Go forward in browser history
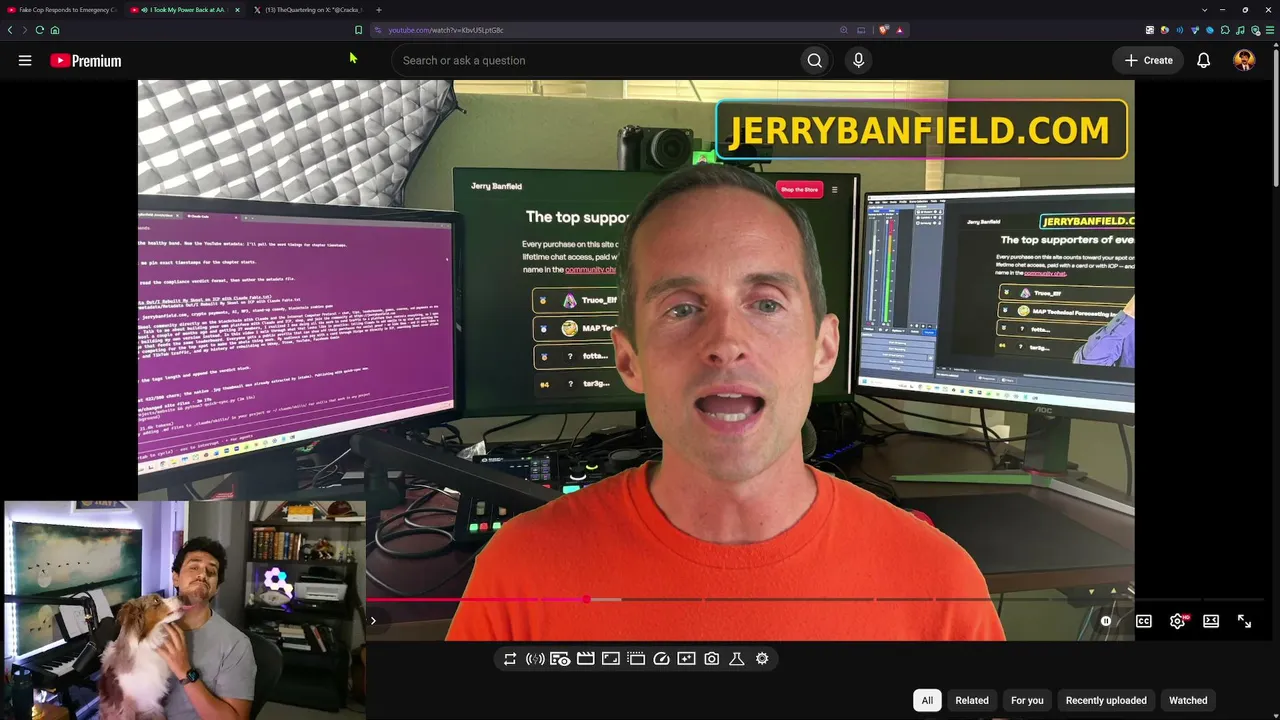This screenshot has height=720, width=1280. coord(25,30)
